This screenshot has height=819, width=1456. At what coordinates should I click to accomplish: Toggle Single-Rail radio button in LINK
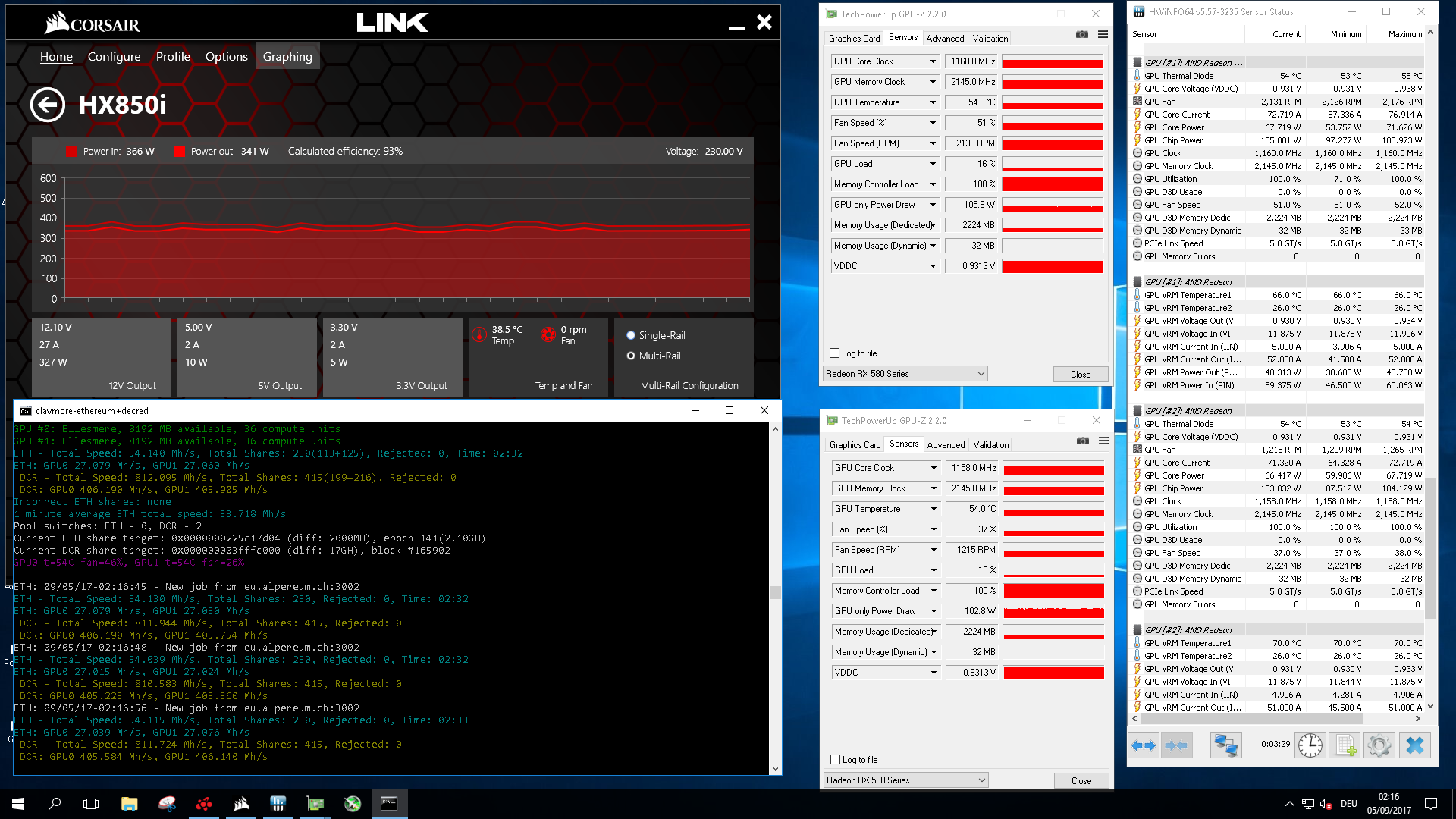coord(630,334)
